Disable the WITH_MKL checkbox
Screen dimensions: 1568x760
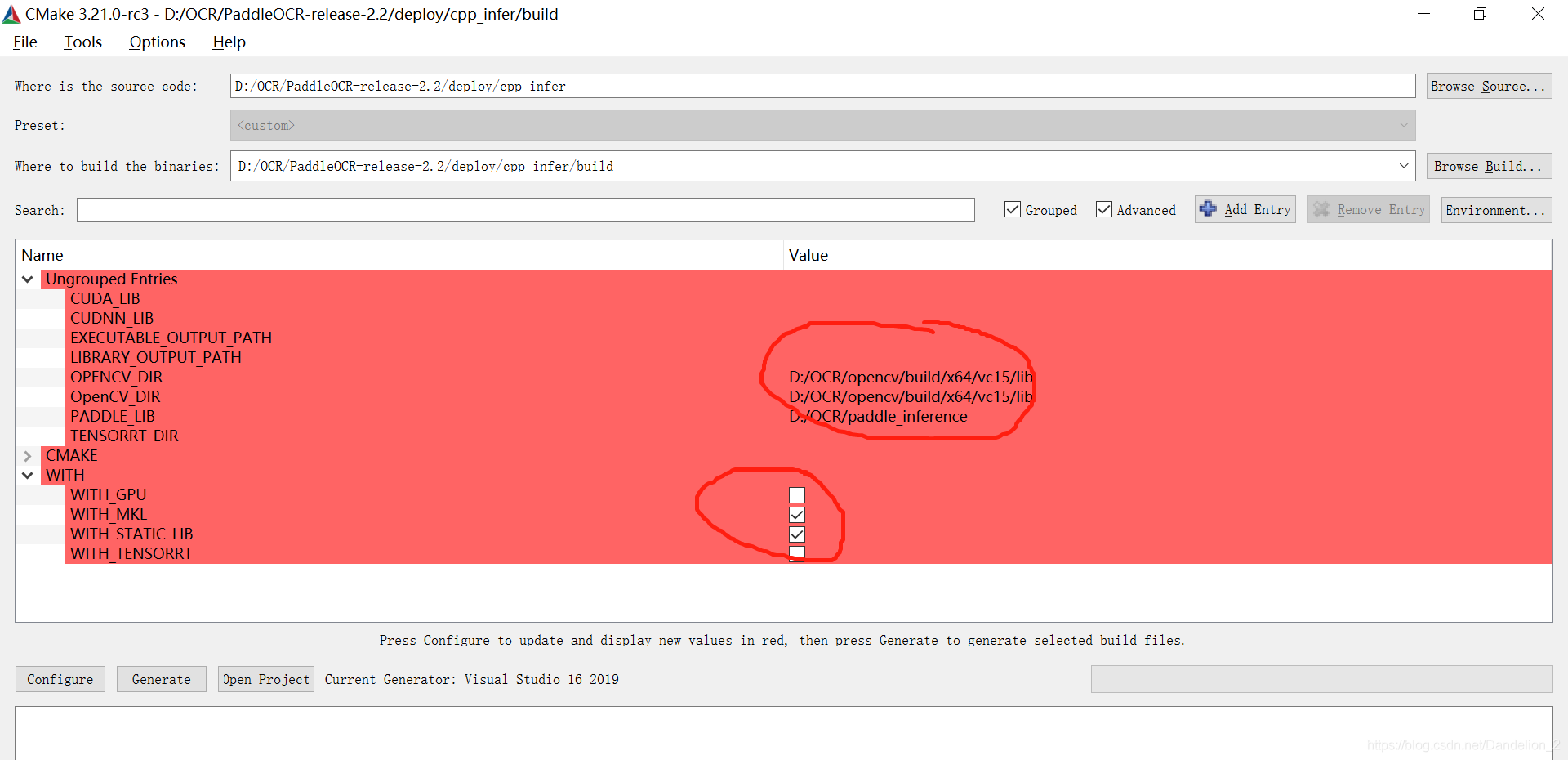796,515
